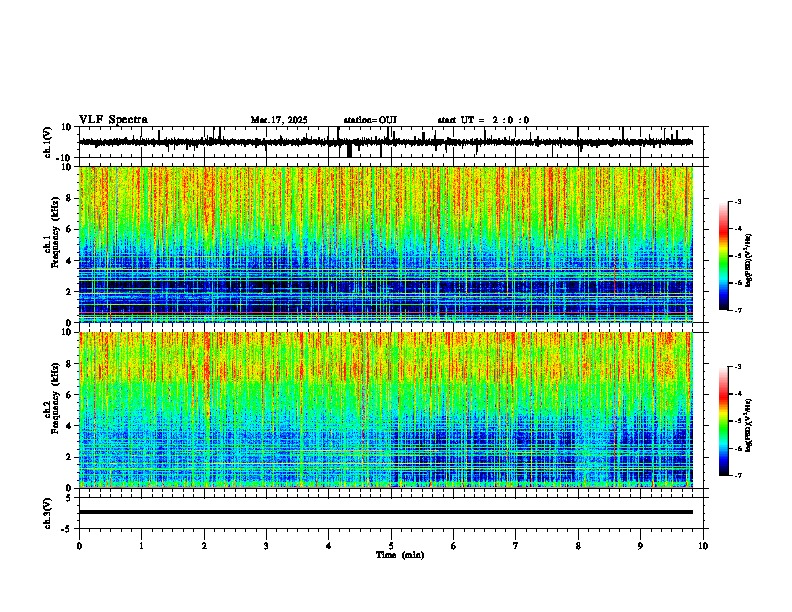Click the 6 kHz tick of ch.1 spectrogram
The width and height of the screenshot is (792, 612).
point(70,229)
